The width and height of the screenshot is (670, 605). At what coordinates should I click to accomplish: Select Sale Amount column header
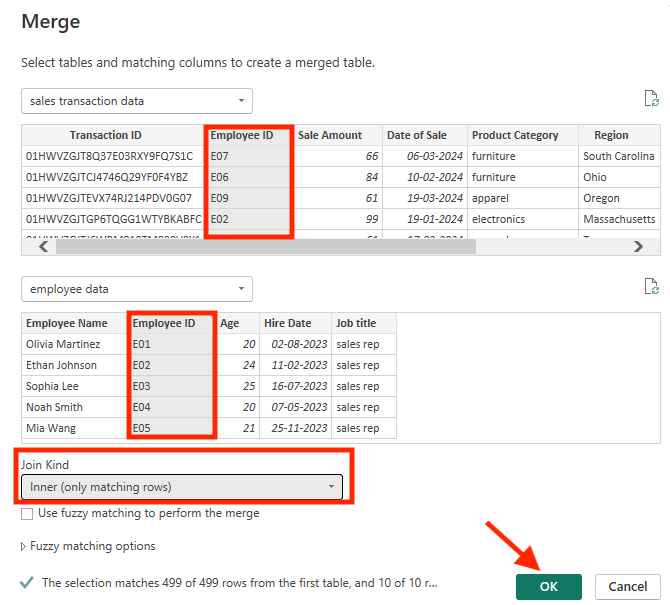(338, 135)
